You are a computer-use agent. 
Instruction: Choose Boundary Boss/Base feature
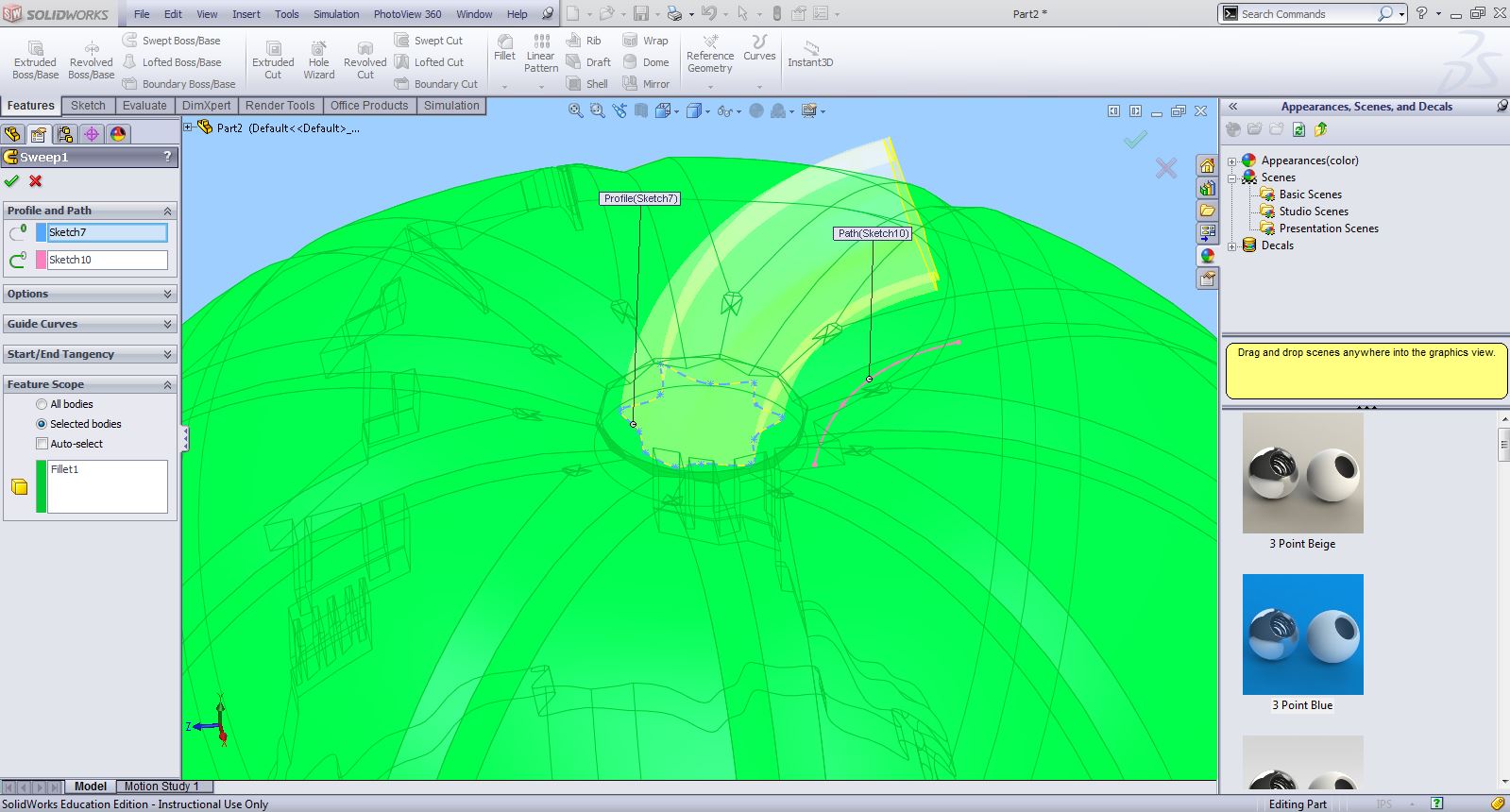tap(179, 84)
